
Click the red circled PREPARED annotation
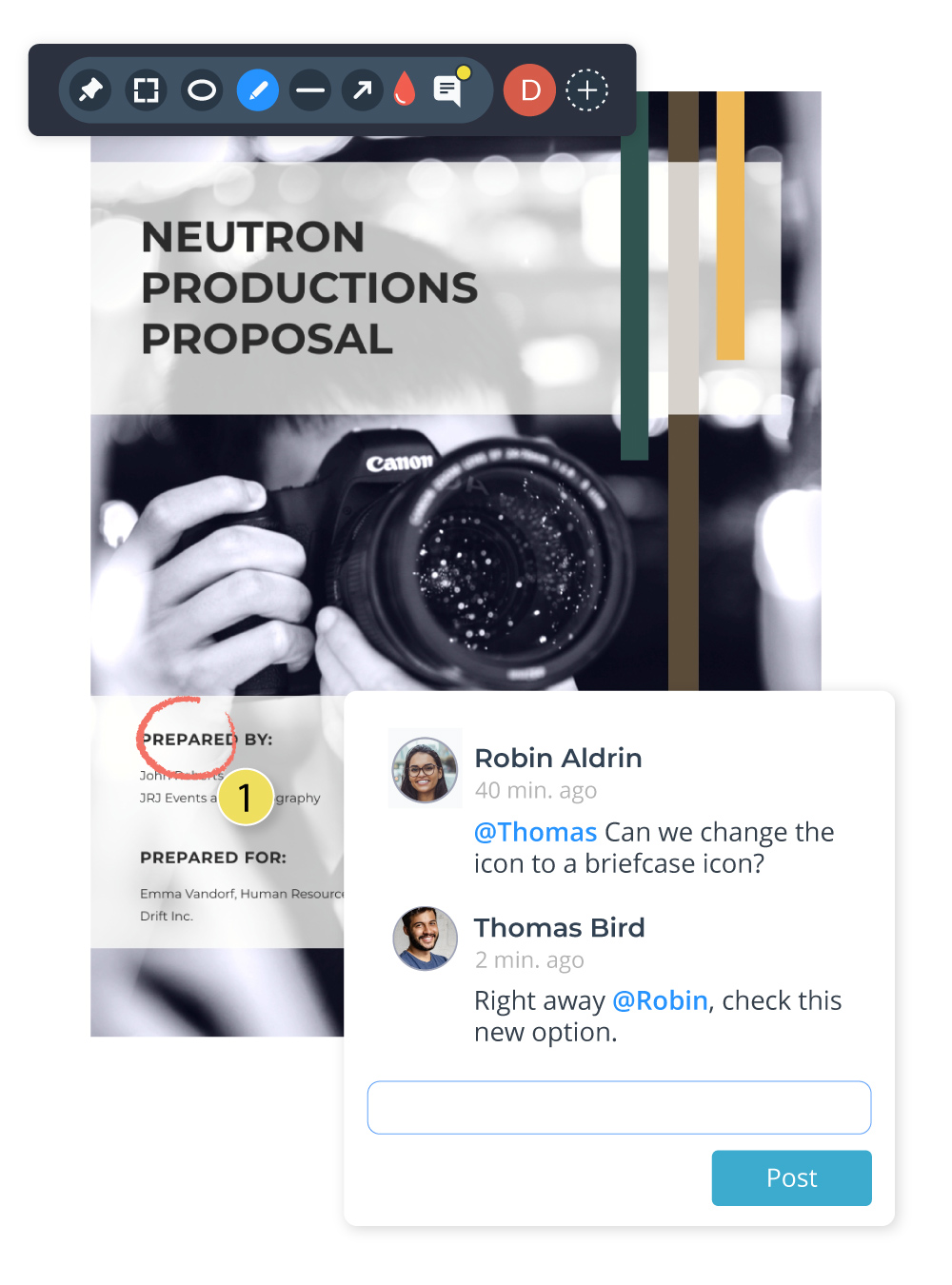pyautogui.click(x=187, y=739)
